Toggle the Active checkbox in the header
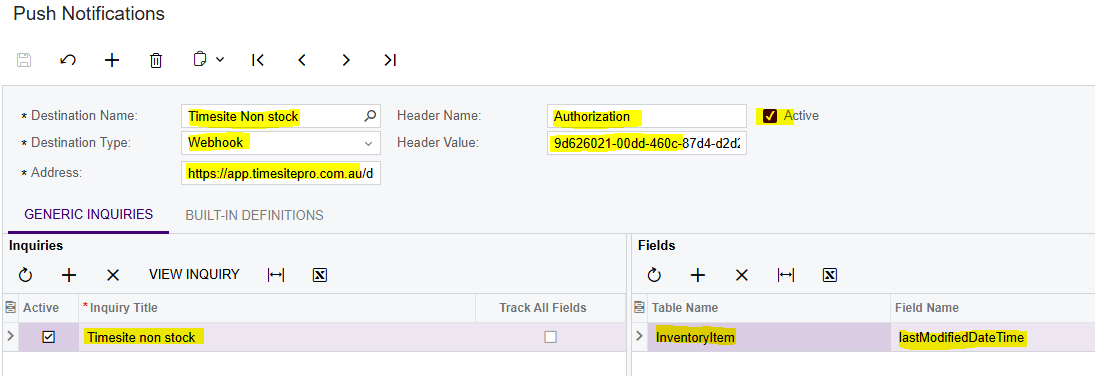Screen dimensions: 1095x376 770,116
